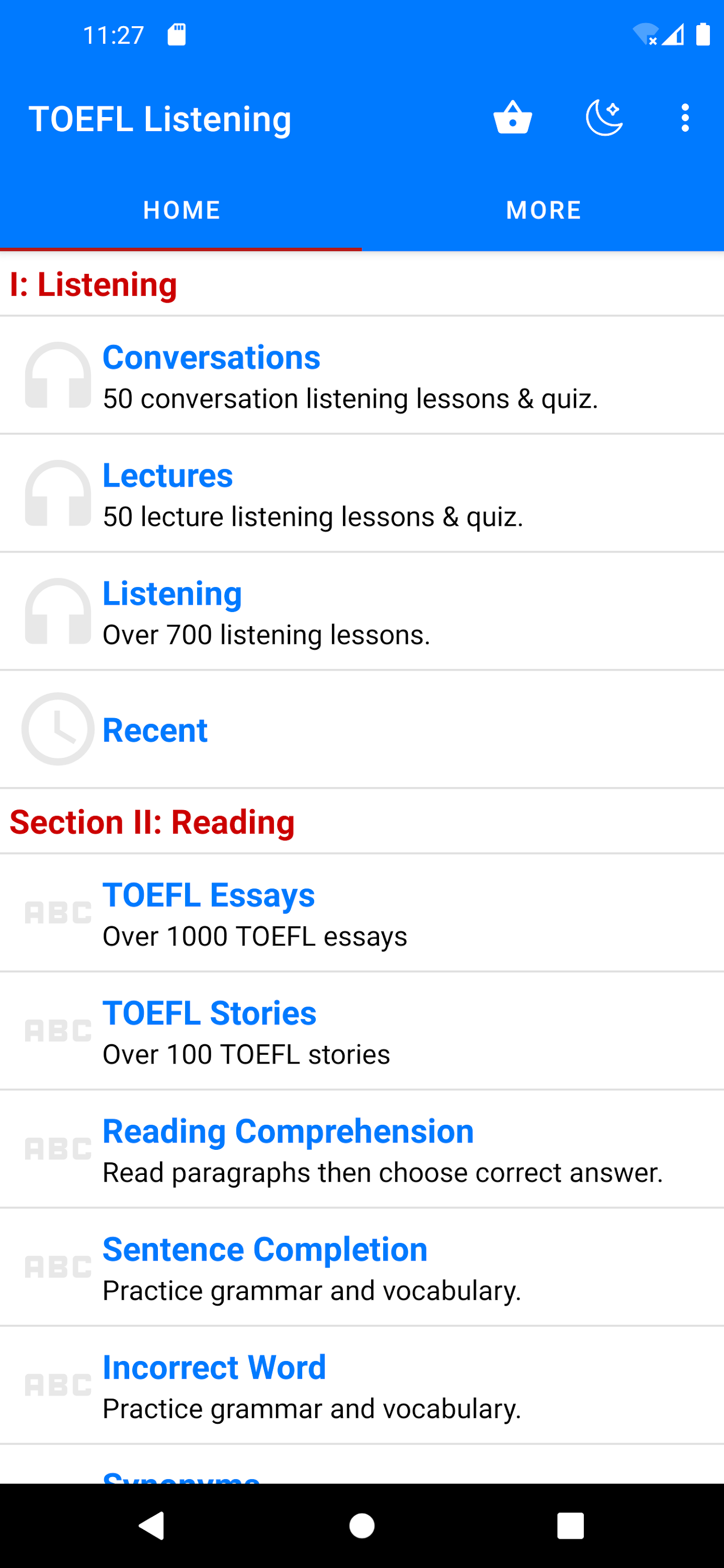Image resolution: width=724 pixels, height=1568 pixels.
Task: Tap the ABC icon beside TOEFL Essays
Action: (58, 913)
